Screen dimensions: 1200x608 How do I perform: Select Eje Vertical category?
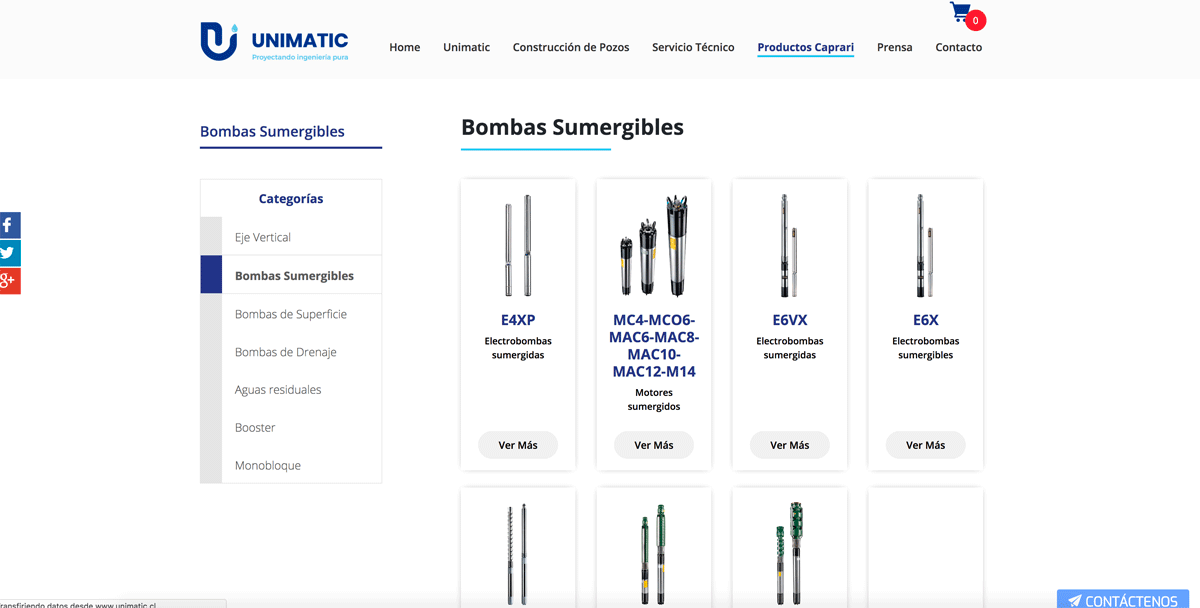(291, 237)
